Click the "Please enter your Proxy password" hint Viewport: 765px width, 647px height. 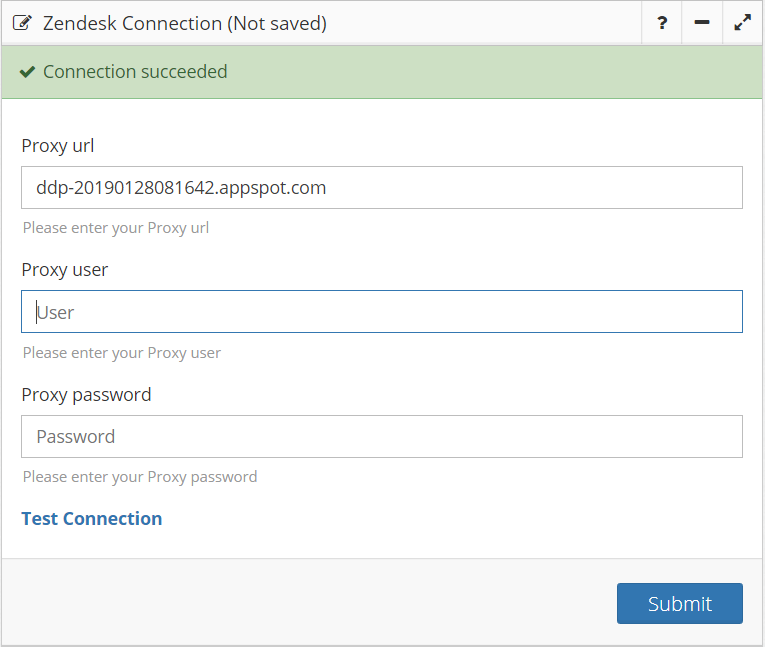pyautogui.click(x=140, y=477)
